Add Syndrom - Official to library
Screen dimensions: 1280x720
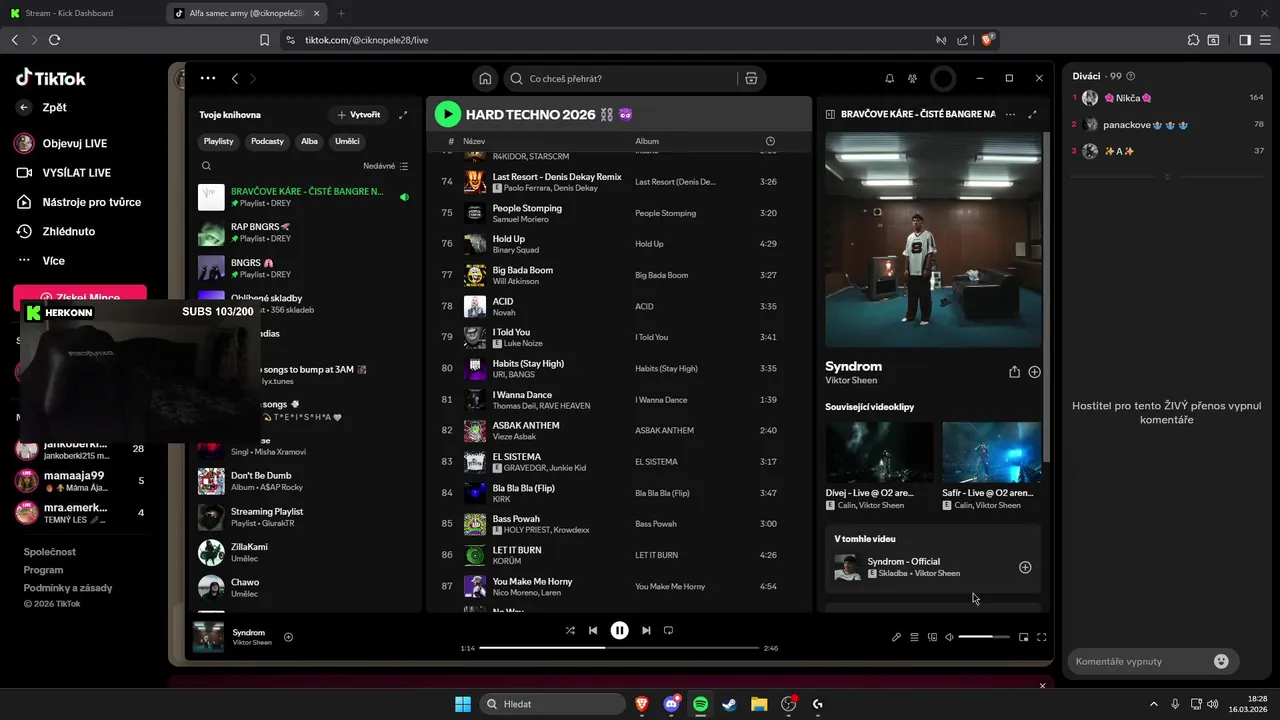1025,567
